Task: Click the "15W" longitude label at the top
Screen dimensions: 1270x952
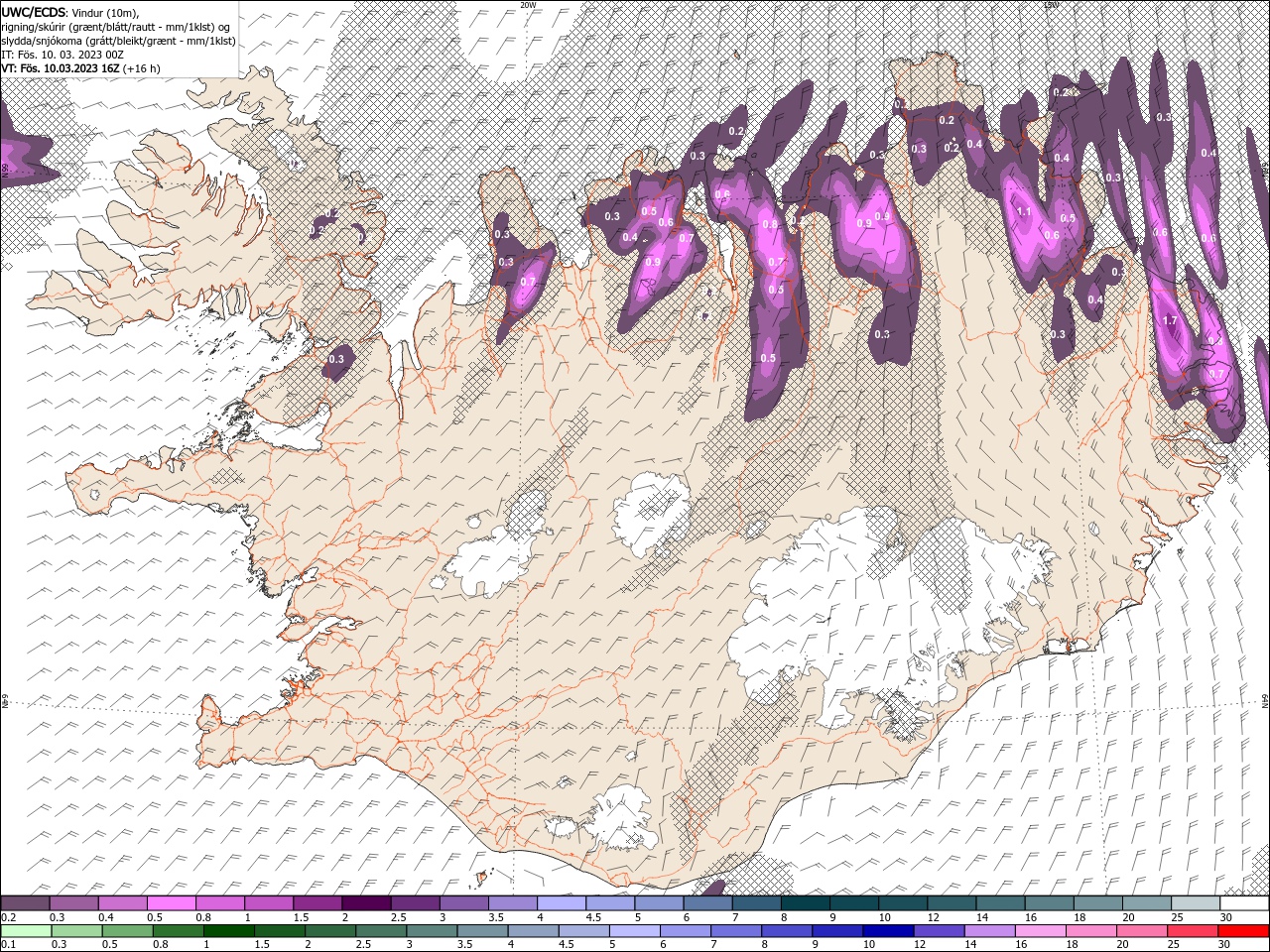Action: (1051, 5)
